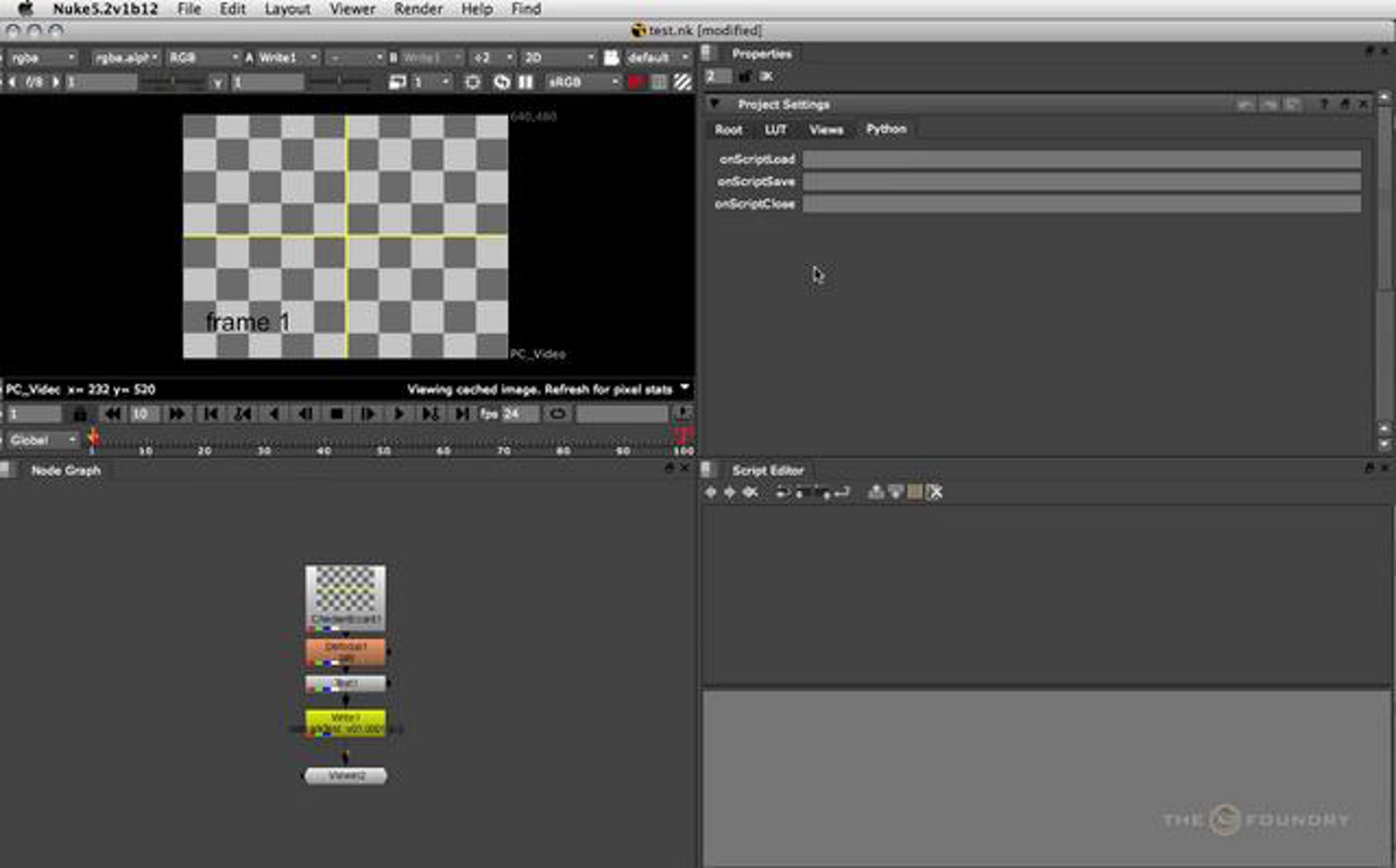The width and height of the screenshot is (1396, 868).
Task: Toggle the proxy mode icon
Action: [397, 82]
